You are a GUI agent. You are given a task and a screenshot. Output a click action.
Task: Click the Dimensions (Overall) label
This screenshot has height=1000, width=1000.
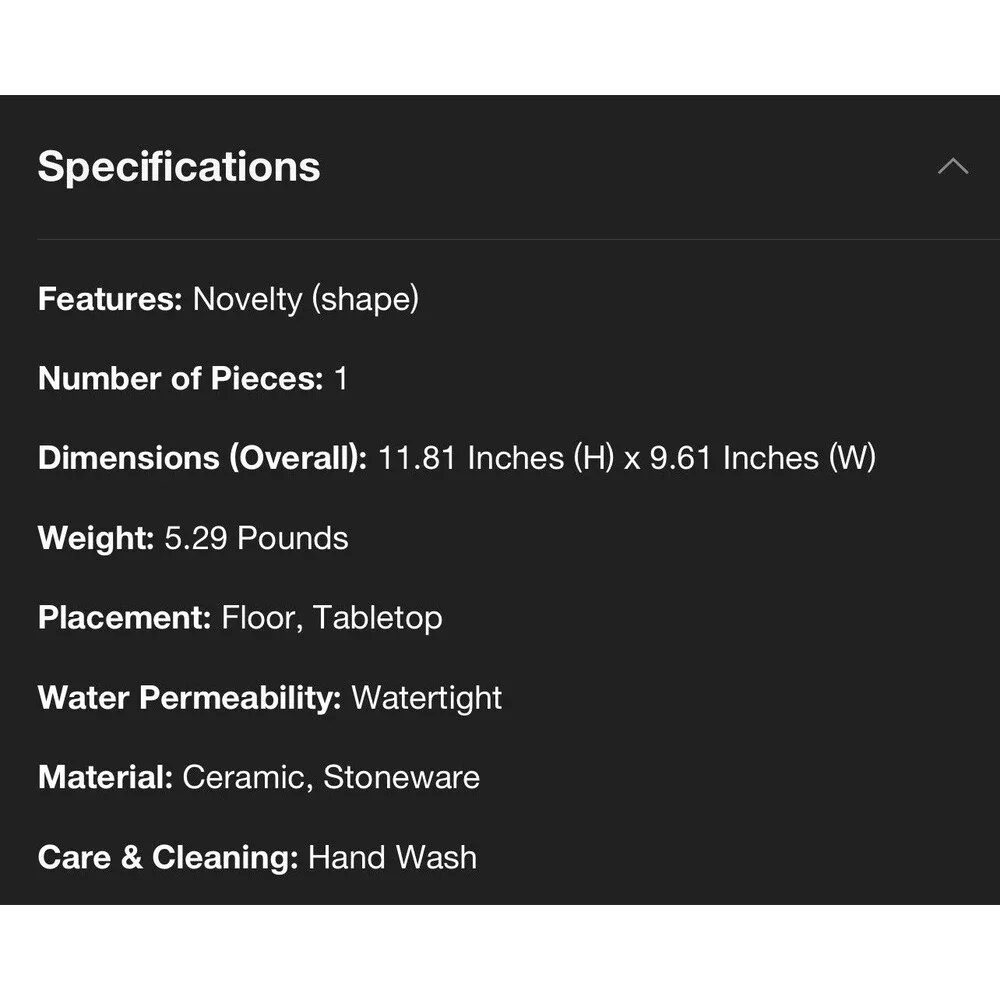tap(203, 458)
